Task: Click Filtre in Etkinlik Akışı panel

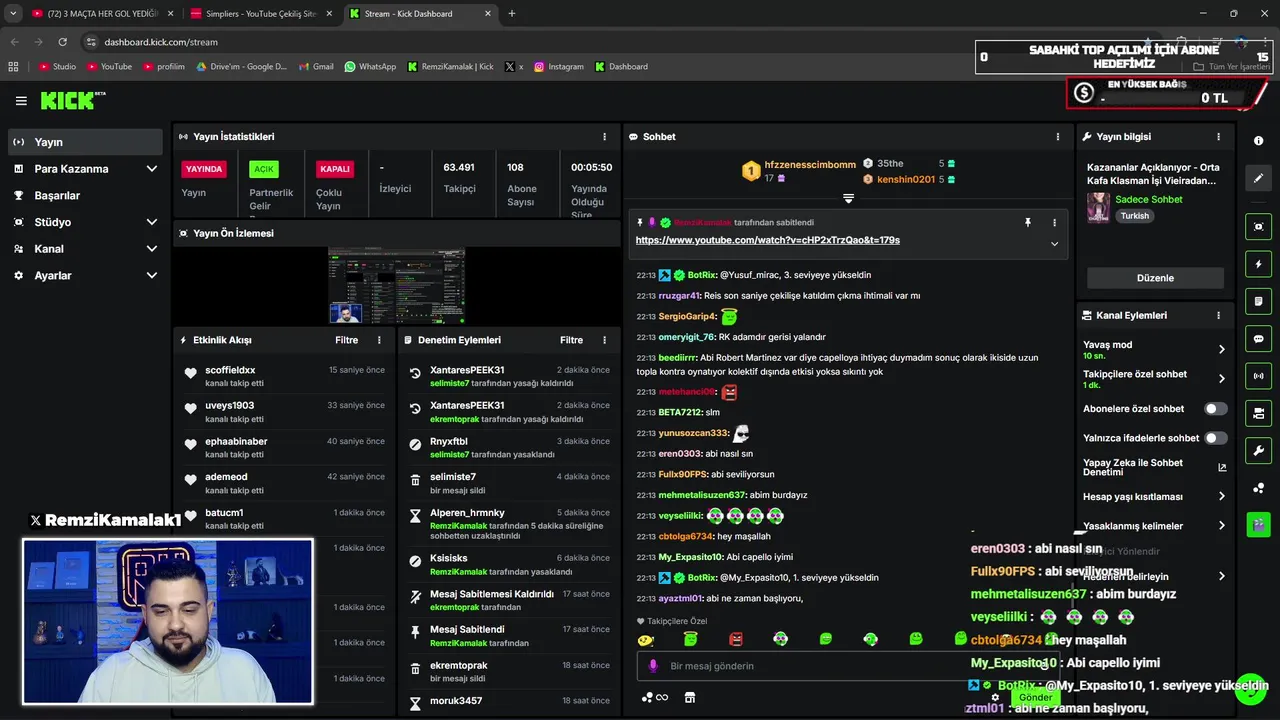Action: click(x=346, y=340)
